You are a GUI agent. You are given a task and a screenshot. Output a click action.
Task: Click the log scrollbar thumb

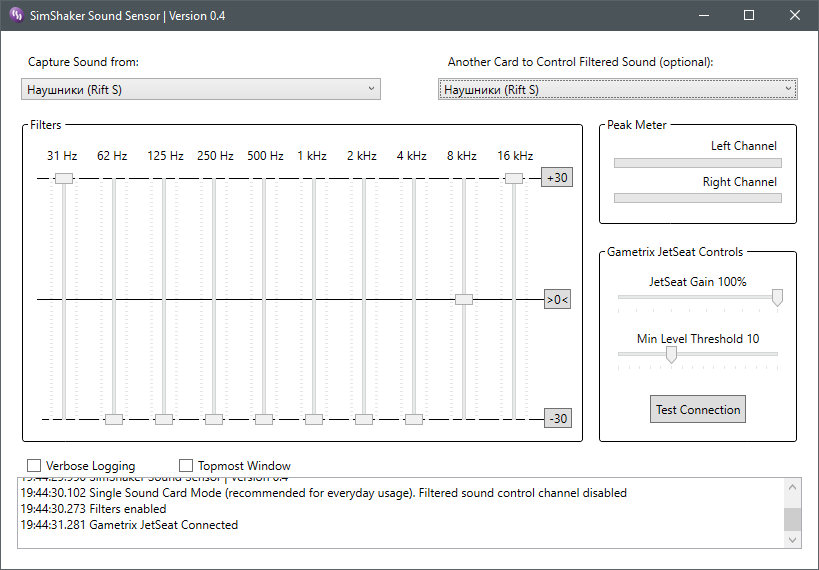click(x=792, y=519)
